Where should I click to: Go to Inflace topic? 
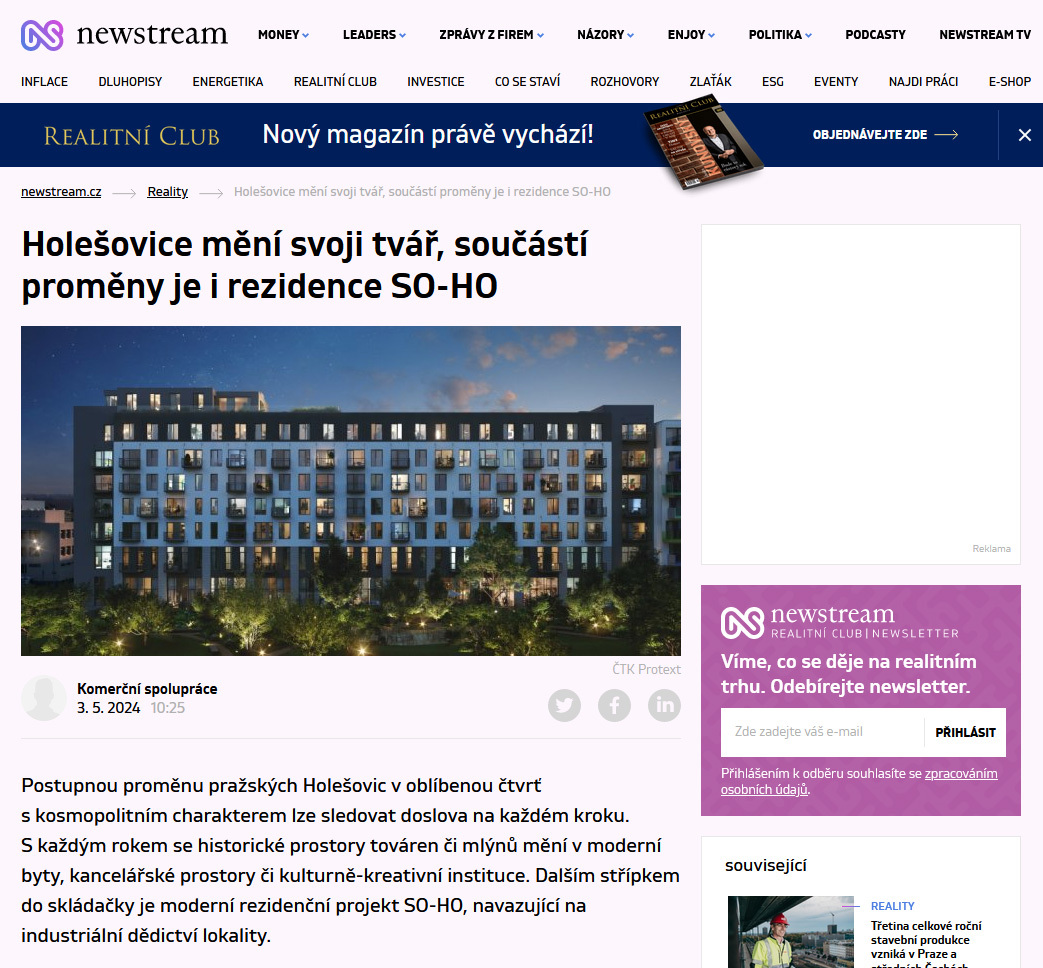(45, 82)
